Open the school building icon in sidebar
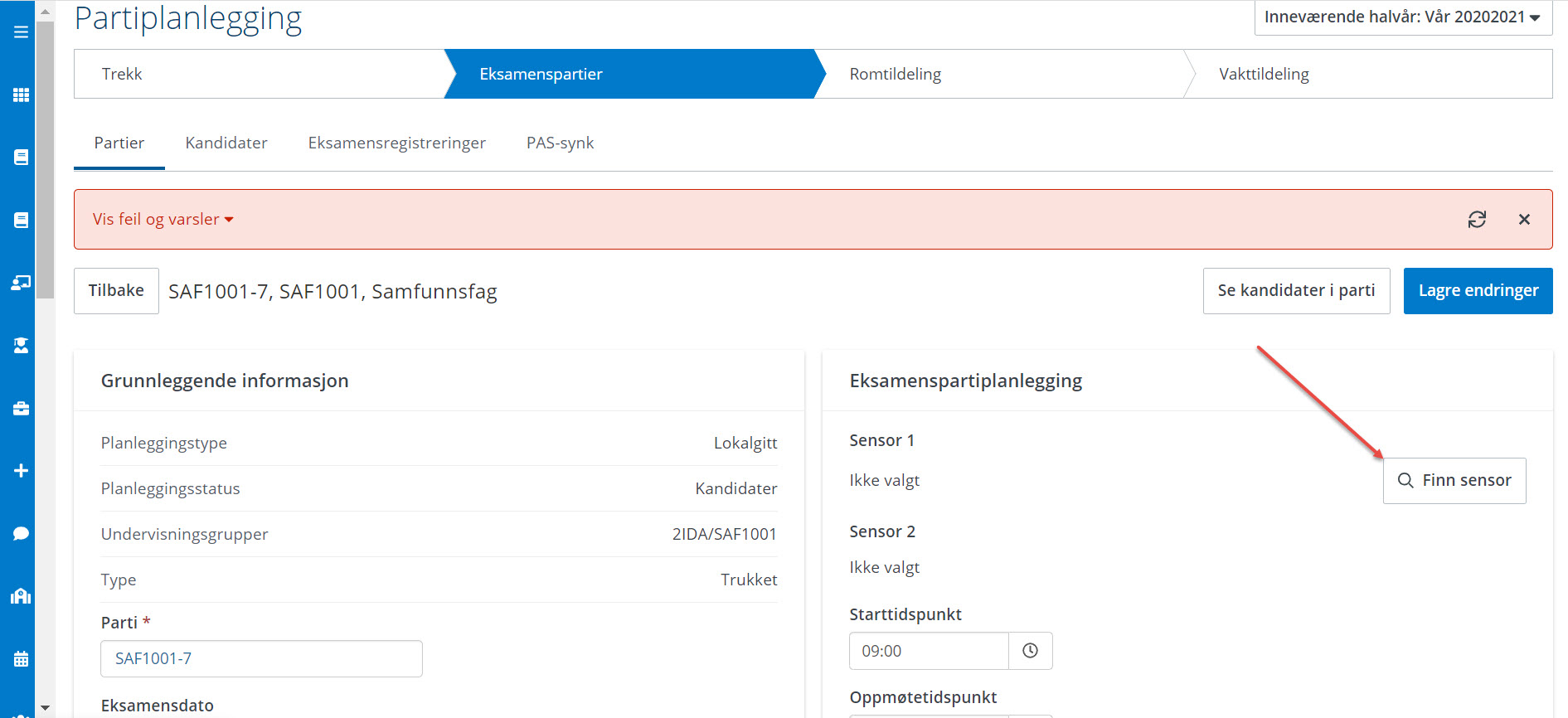The width and height of the screenshot is (1568, 718). click(x=21, y=596)
